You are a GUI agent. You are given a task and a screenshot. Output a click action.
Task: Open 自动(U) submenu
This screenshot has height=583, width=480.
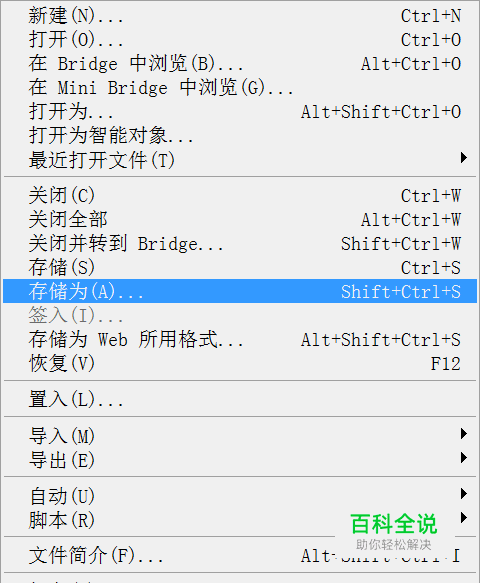[x=240, y=496]
